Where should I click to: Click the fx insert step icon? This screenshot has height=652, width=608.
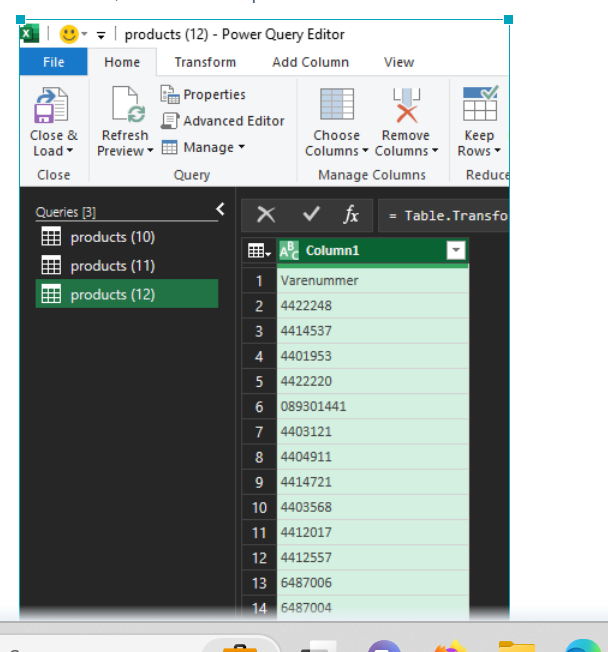pos(351,215)
